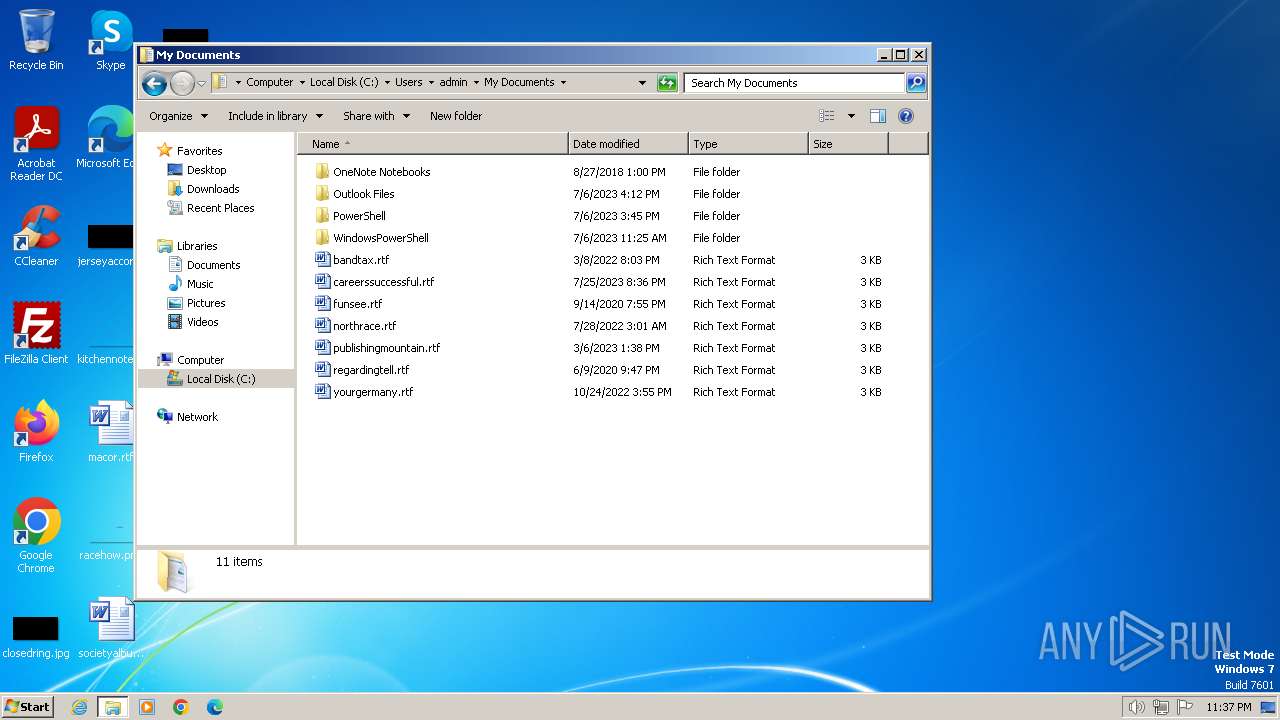This screenshot has height=720, width=1280.
Task: Expand the arrow after Users in address bar
Action: point(431,83)
